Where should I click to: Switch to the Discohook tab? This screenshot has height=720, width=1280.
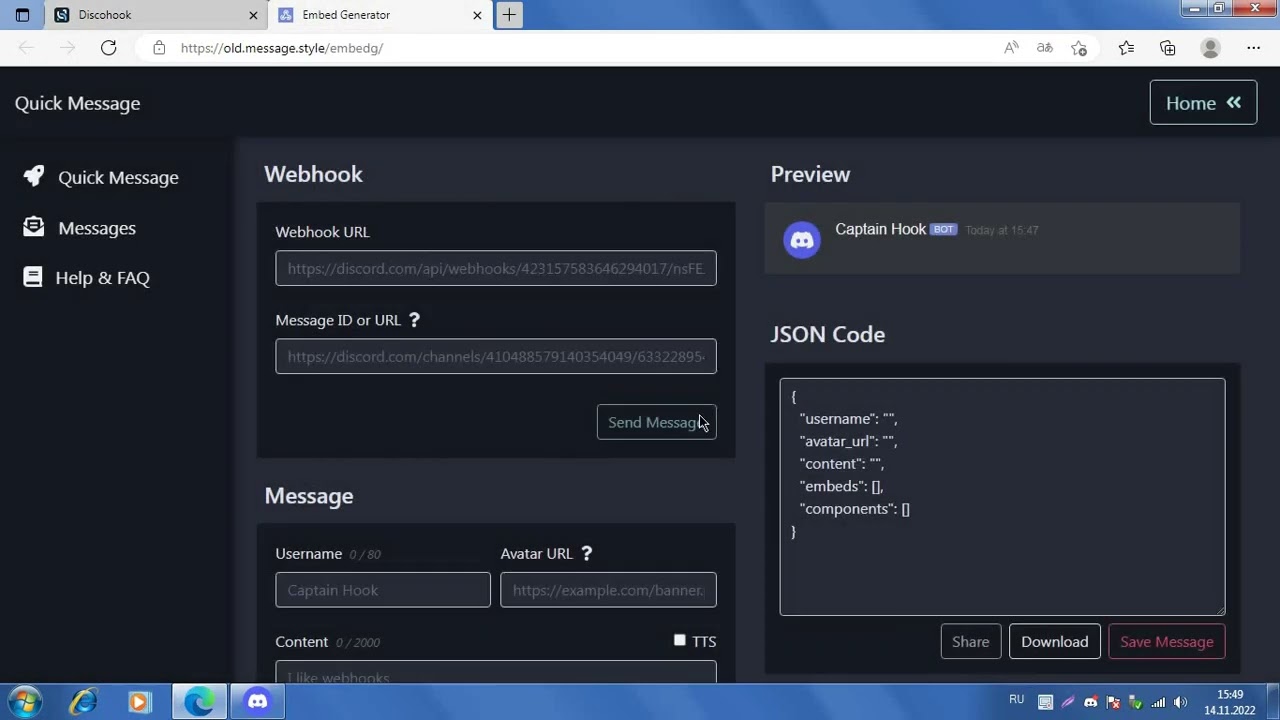click(x=156, y=15)
